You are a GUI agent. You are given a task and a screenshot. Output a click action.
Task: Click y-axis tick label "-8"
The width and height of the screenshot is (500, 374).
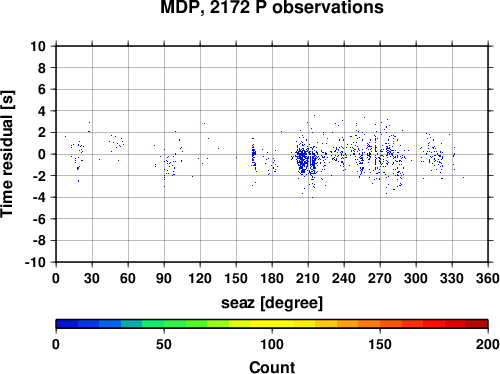pyautogui.click(x=39, y=241)
